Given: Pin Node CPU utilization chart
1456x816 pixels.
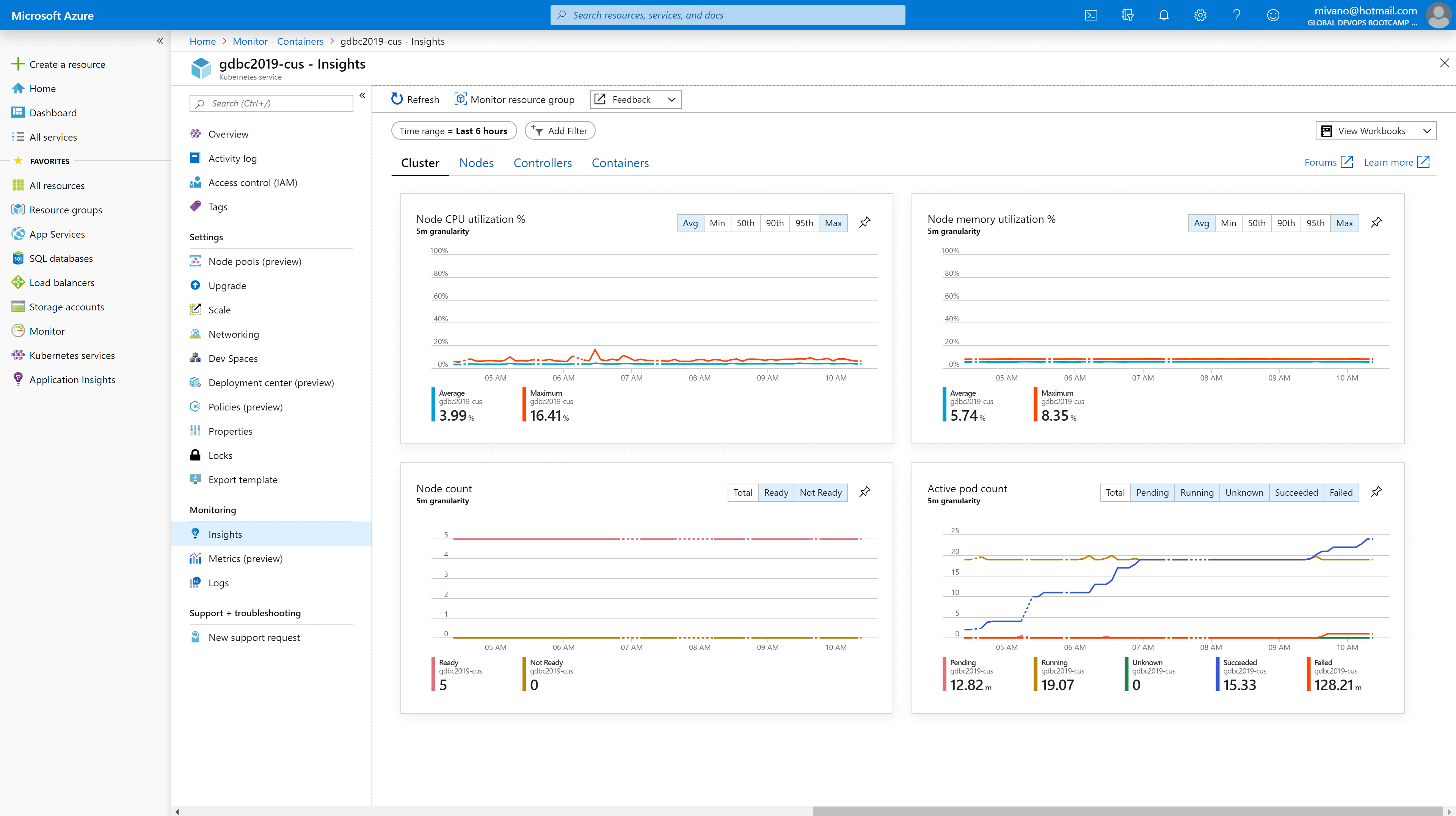Looking at the screenshot, I should [865, 222].
